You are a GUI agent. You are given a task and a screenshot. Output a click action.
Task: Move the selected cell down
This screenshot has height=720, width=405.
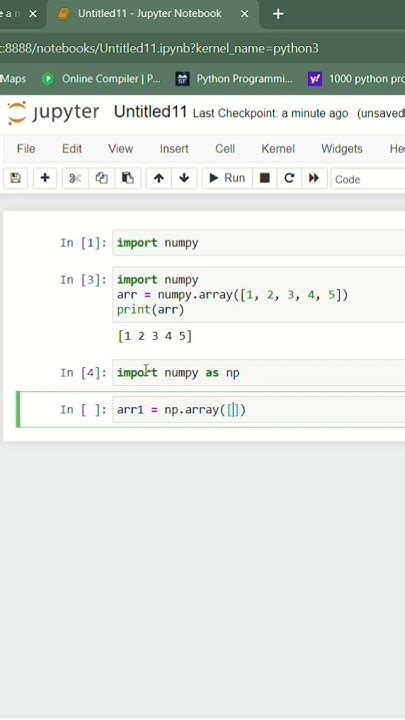(184, 178)
